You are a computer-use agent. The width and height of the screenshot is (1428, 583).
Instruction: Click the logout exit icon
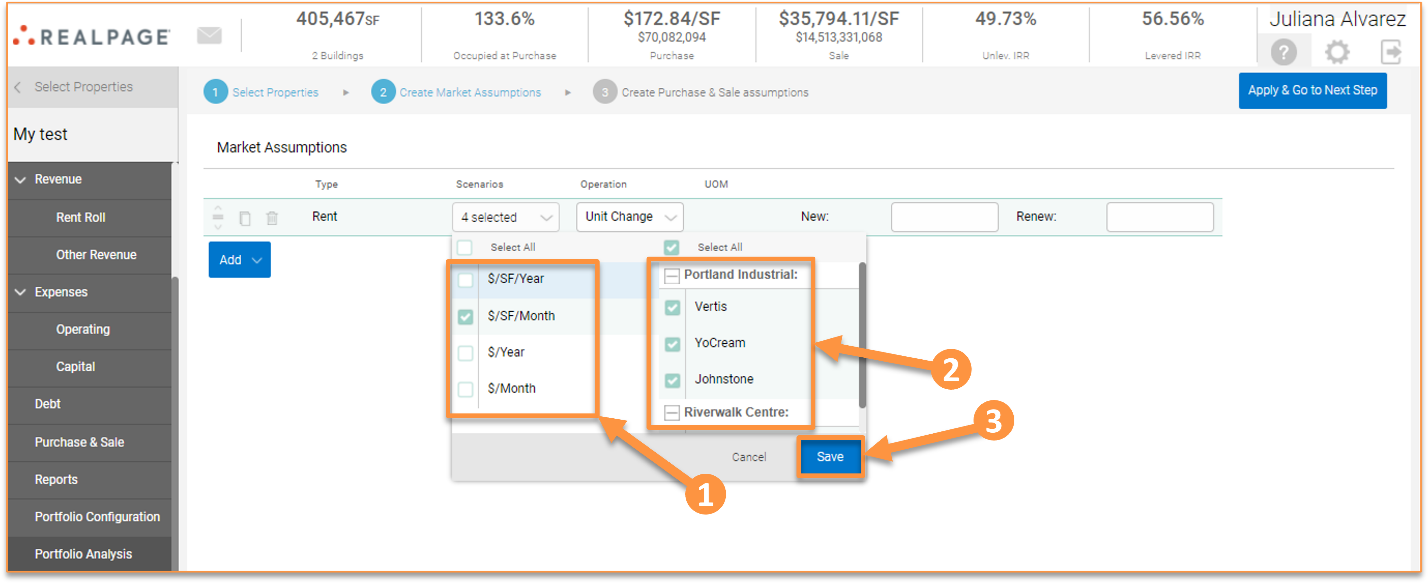(1391, 52)
